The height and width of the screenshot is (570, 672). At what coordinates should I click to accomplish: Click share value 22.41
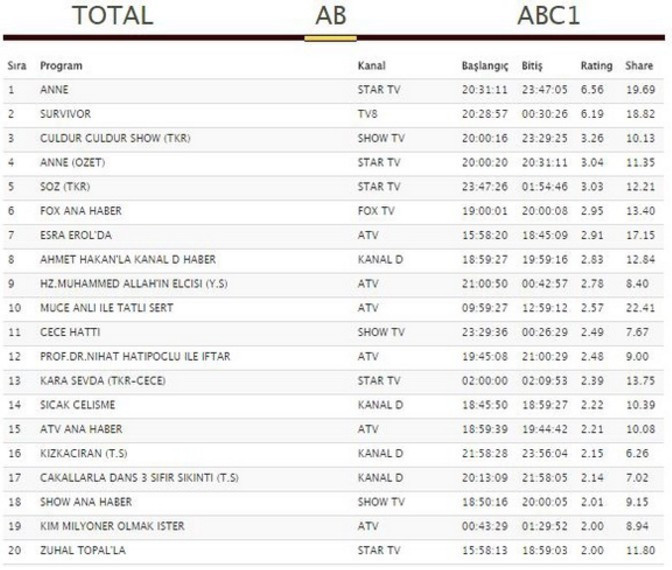click(x=640, y=308)
